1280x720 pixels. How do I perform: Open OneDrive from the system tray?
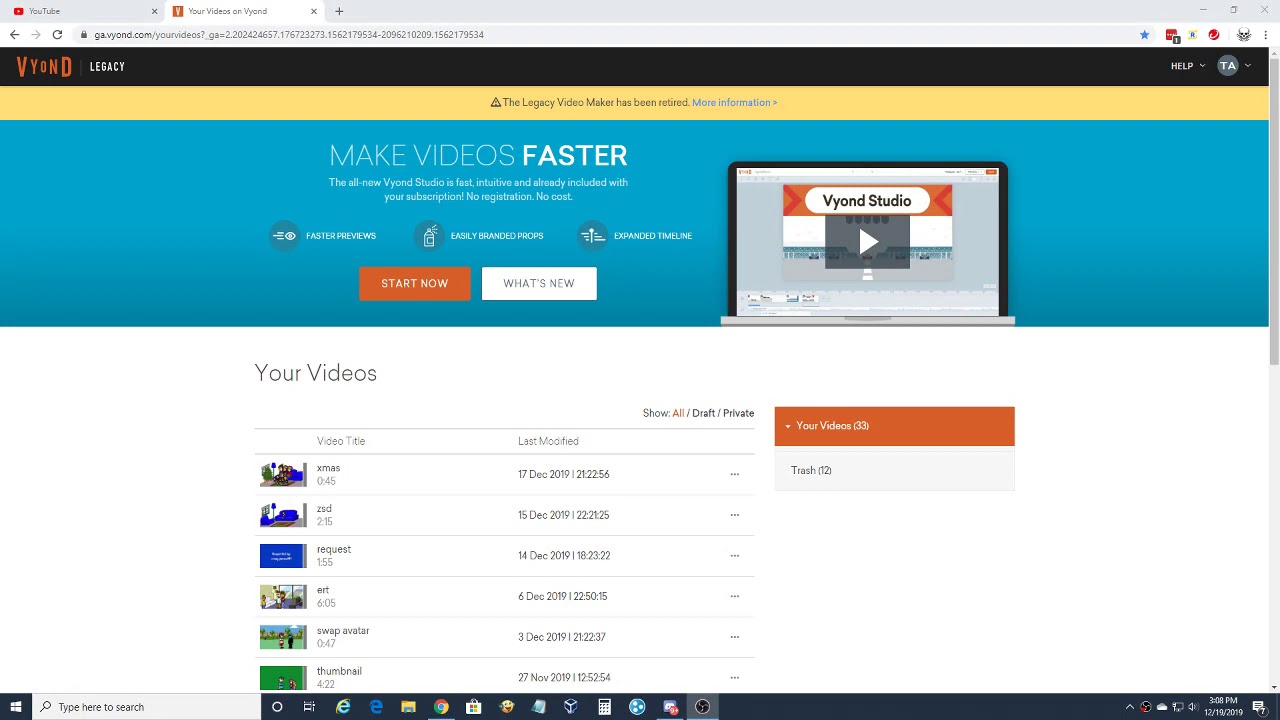coord(1161,707)
